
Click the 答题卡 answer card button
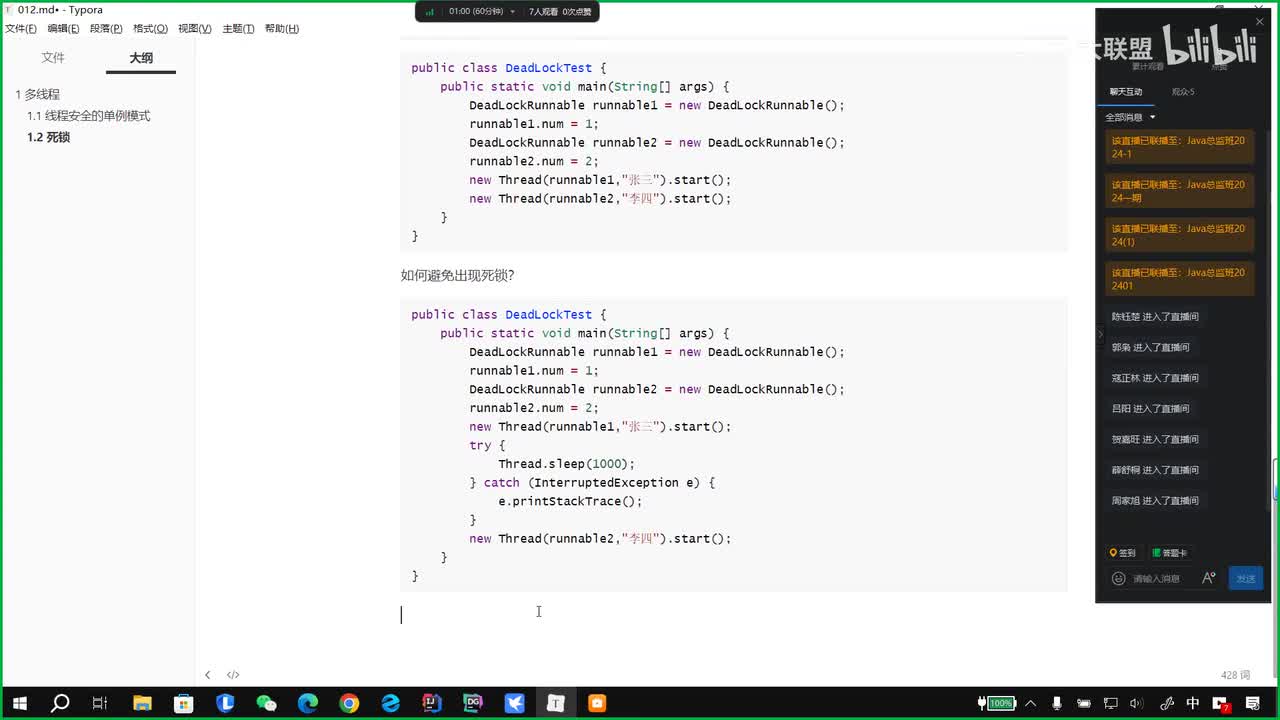[1170, 553]
